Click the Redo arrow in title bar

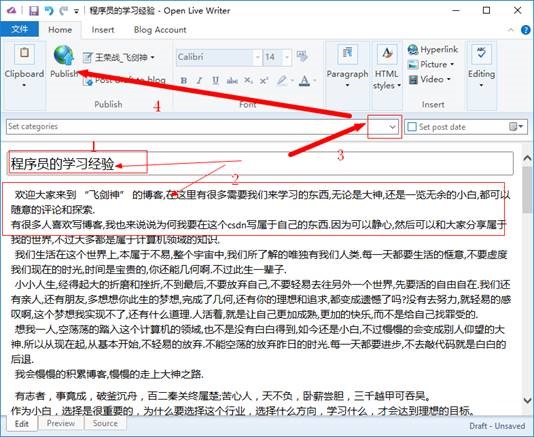click(x=63, y=11)
